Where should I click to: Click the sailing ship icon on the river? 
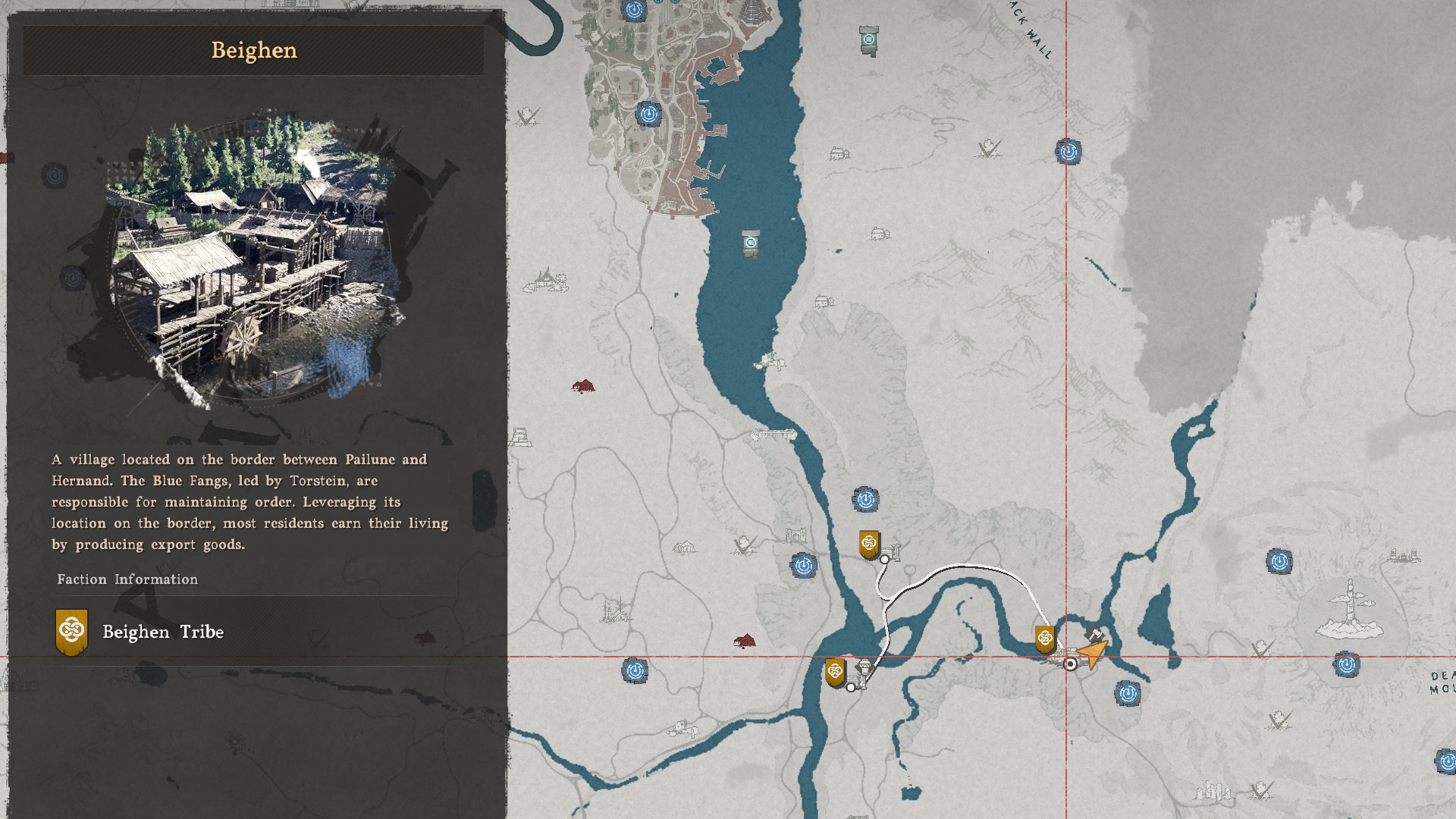pos(770,362)
